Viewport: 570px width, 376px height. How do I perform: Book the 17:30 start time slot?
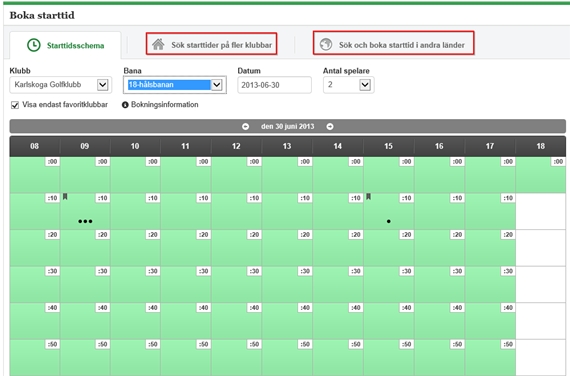tap(490, 284)
